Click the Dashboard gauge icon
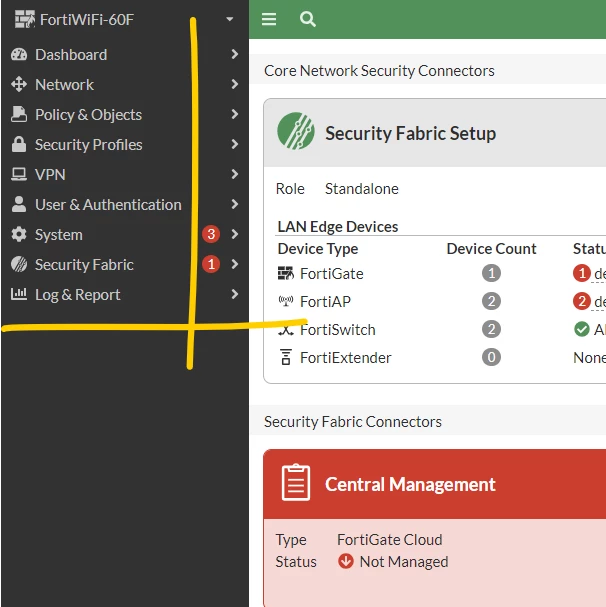Viewport: 606px width, 607px height. tap(19, 55)
